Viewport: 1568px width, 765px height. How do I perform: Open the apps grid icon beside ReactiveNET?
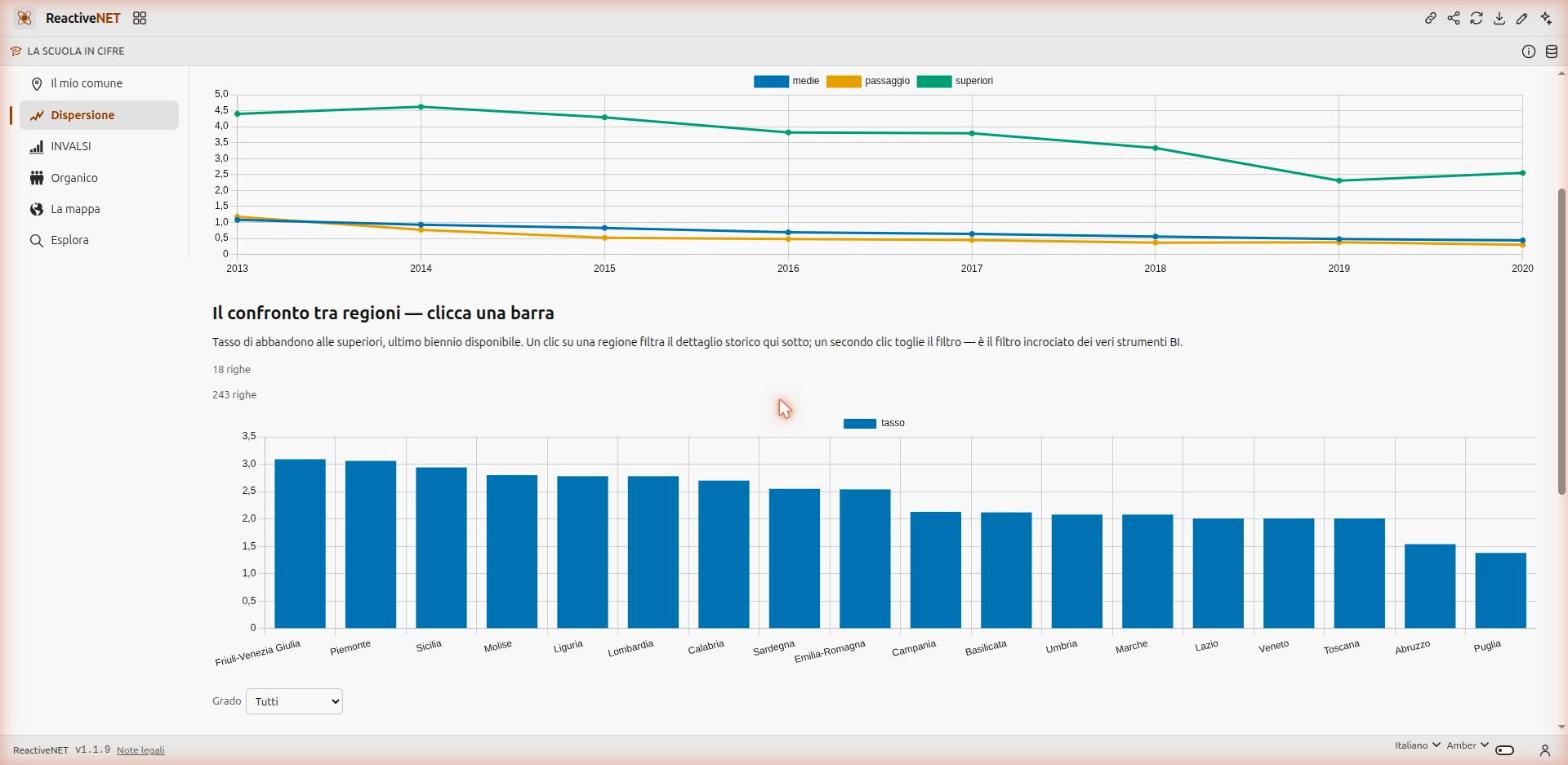[140, 18]
